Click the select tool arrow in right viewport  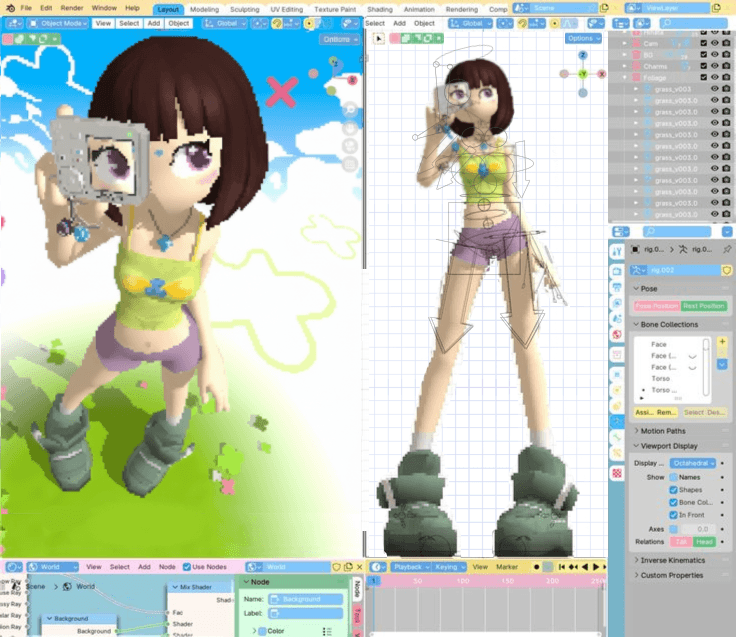tap(379, 38)
